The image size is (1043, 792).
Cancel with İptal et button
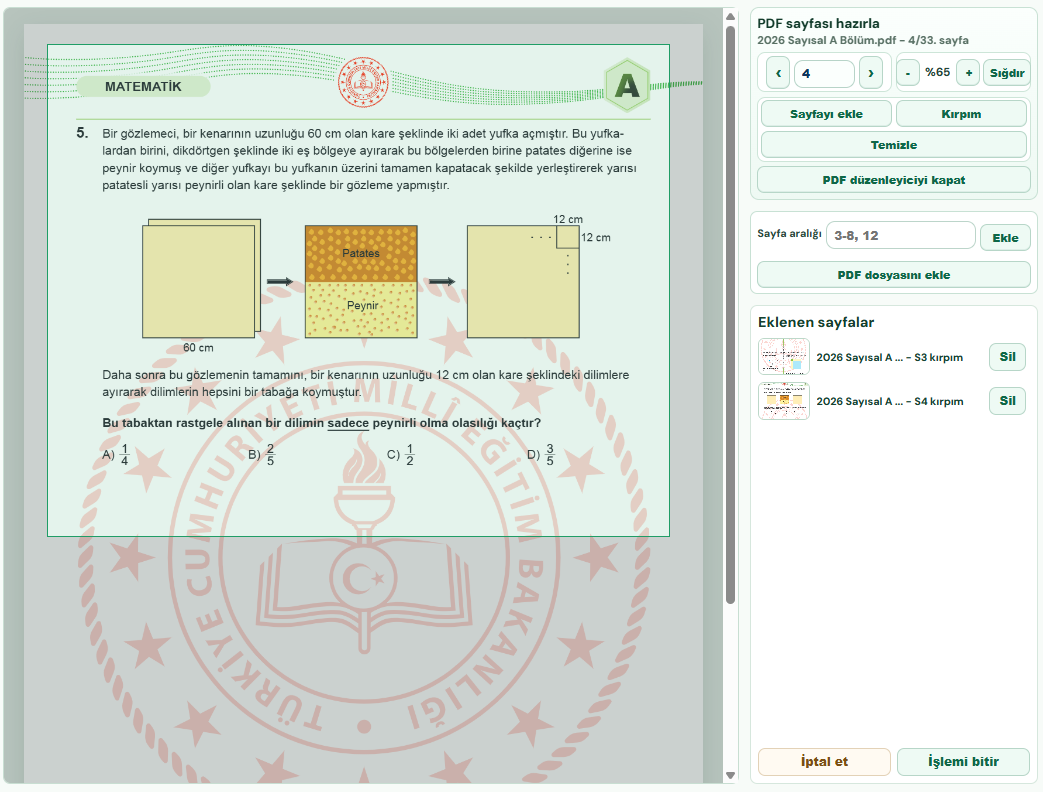[x=824, y=761]
